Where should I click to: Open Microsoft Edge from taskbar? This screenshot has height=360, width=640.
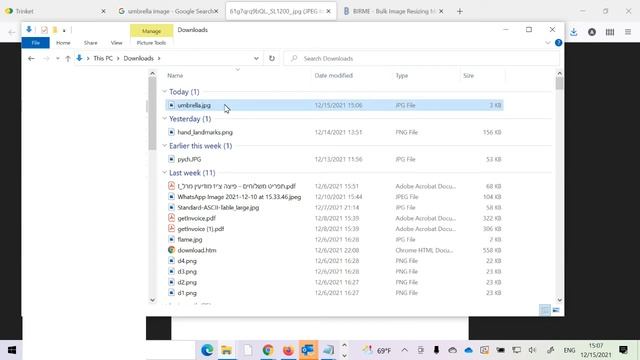(207, 350)
